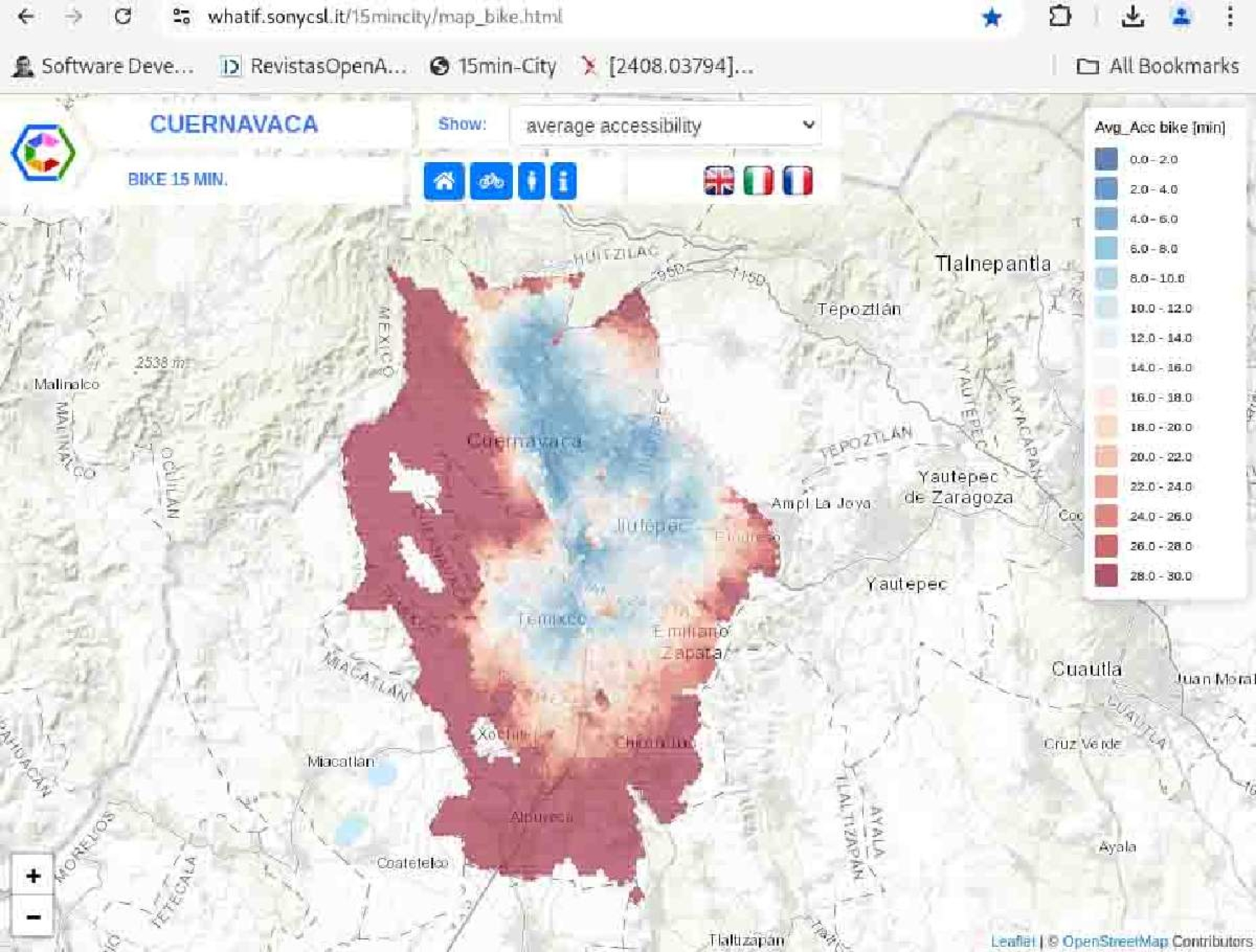Switch language to English flag
The height and width of the screenshot is (952, 1256).
(718, 180)
